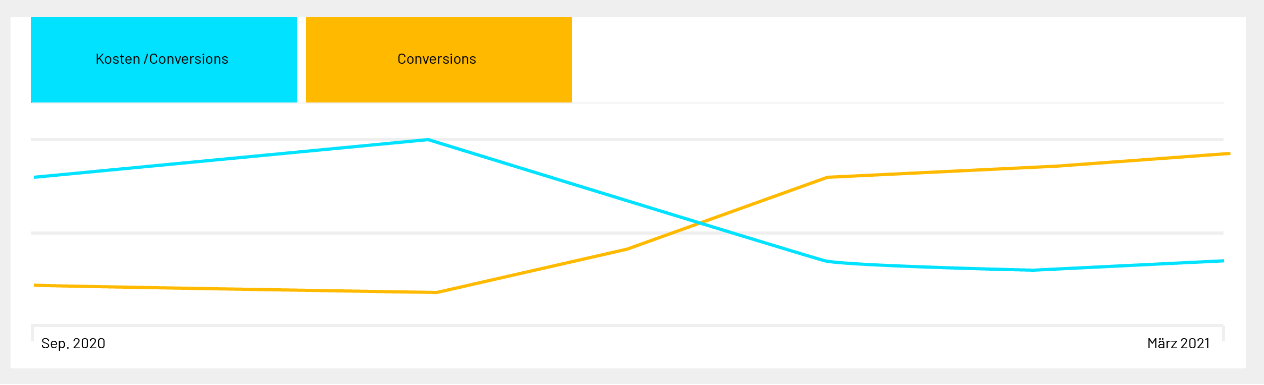Click the März 2021 axis label
Viewport: 1264px width, 385px height.
(1178, 343)
